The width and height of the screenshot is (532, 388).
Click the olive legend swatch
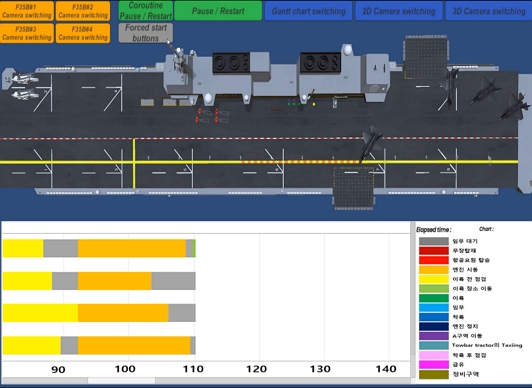coord(434,374)
